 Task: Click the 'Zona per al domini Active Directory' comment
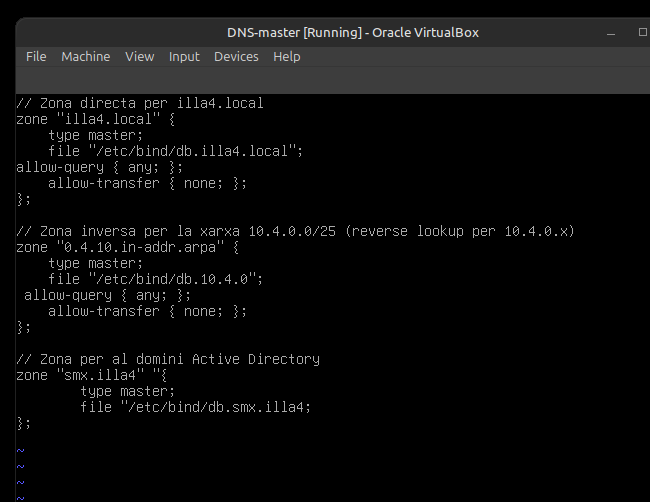[168, 359]
